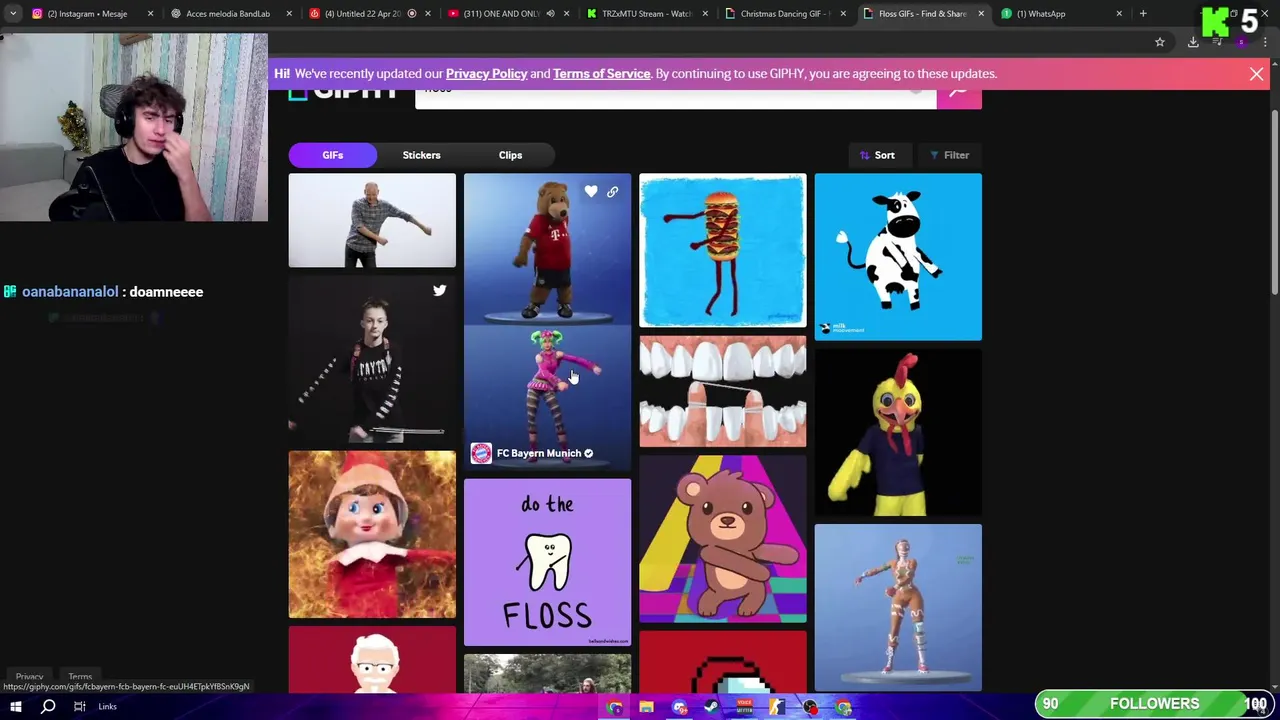This screenshot has width=1280, height=720.
Task: Click the 90 FOLLOWERS 100 goal bar
Action: [1154, 704]
